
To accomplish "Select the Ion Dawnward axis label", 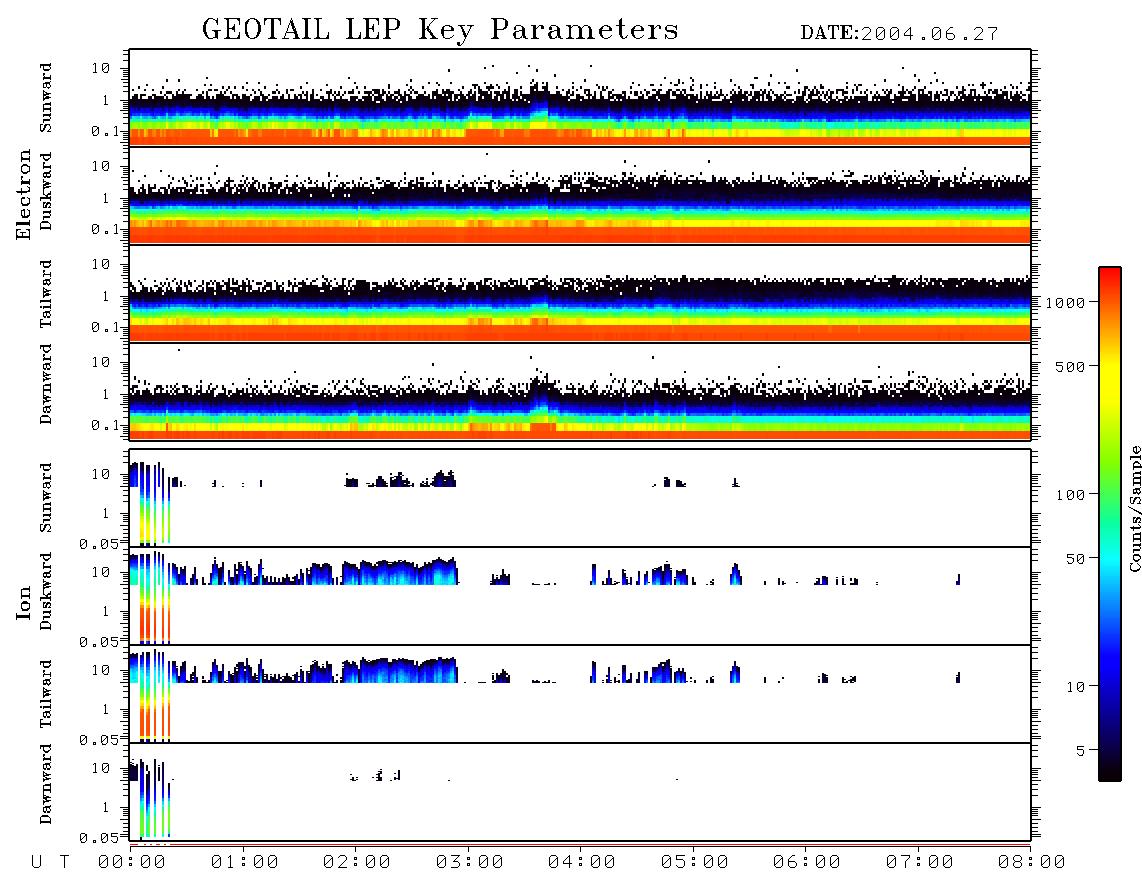I will 46,784.
